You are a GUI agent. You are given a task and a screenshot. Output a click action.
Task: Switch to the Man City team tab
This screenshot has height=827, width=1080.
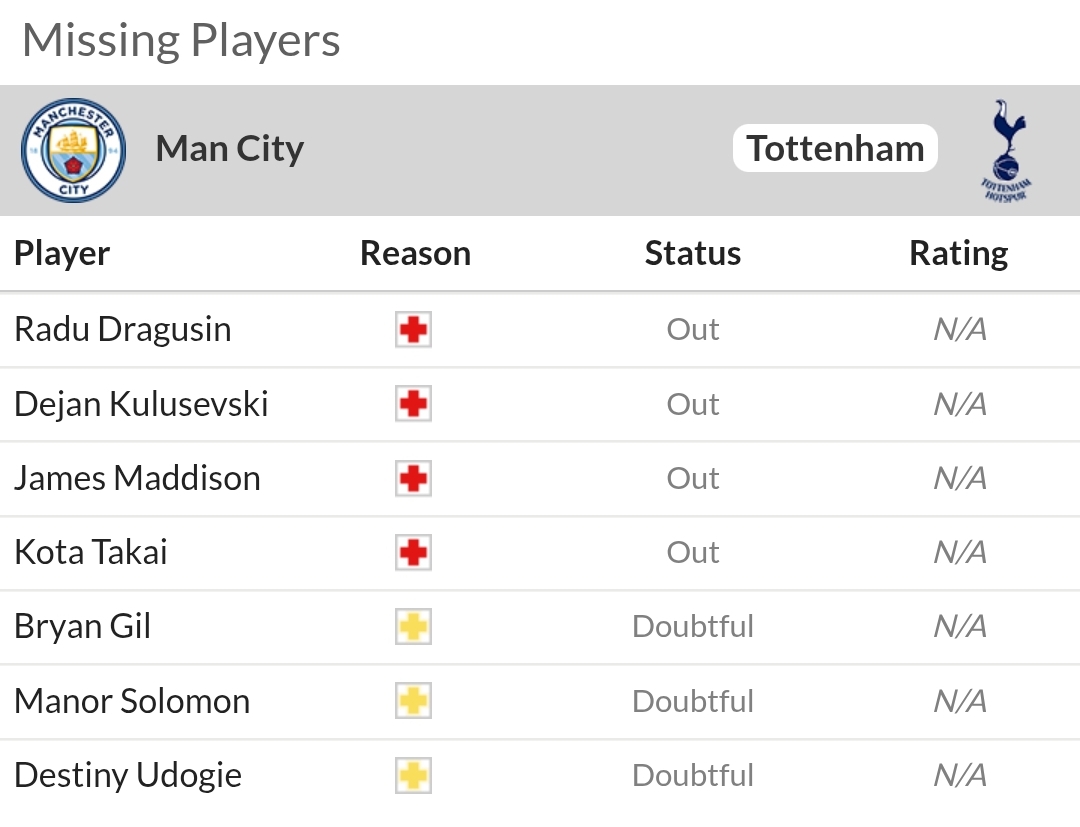(229, 149)
